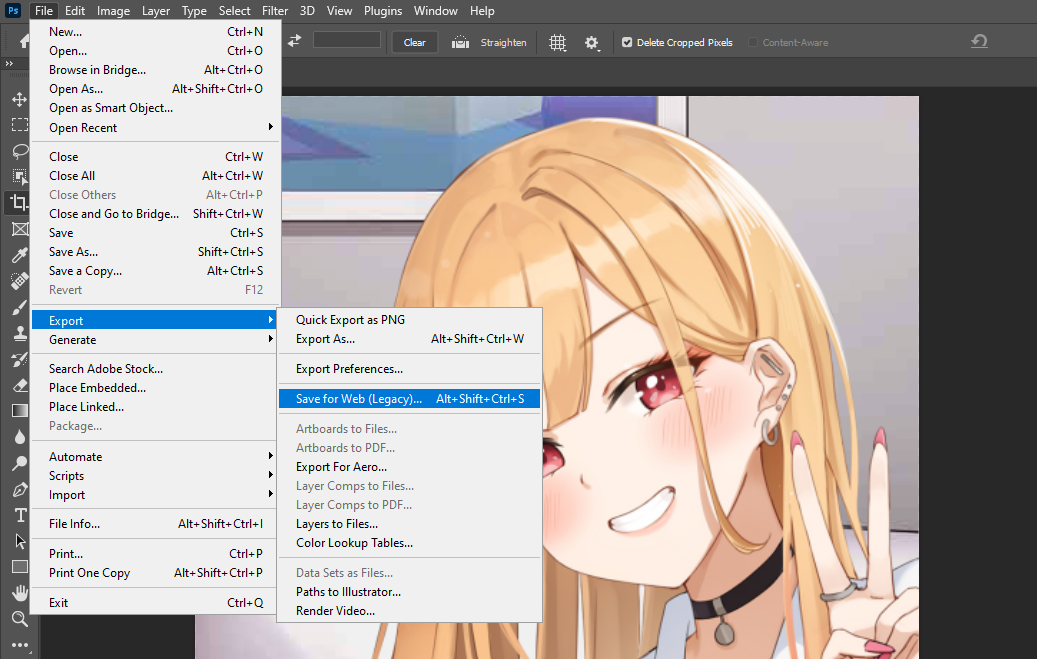1037x659 pixels.
Task: Click the Straighten text button
Action: (x=503, y=42)
